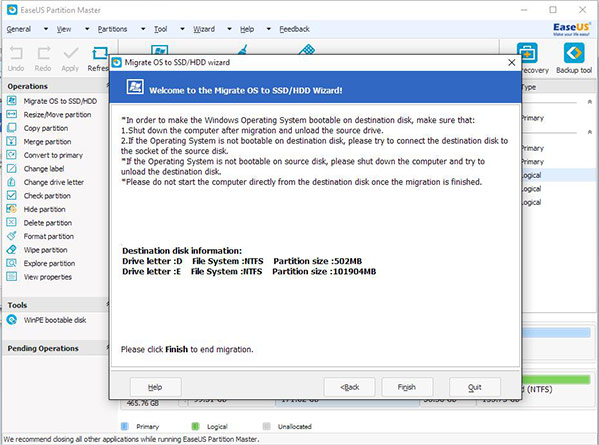Open the Backup tool icon

point(574,58)
